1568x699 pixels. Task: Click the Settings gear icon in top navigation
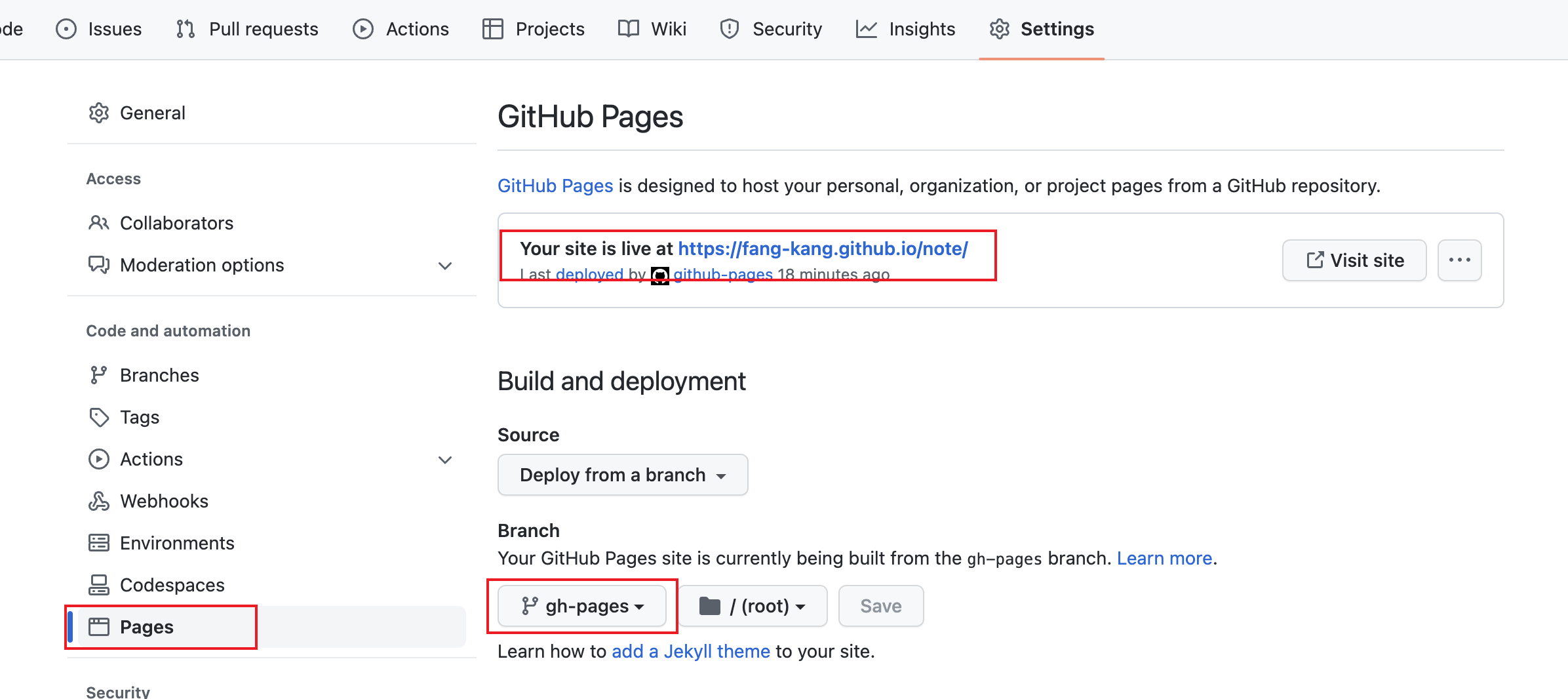(1000, 29)
